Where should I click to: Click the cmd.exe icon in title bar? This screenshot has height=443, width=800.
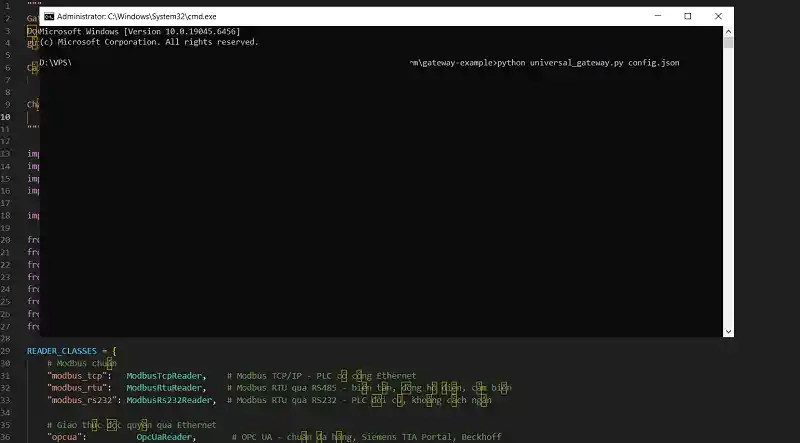pyautogui.click(x=49, y=16)
